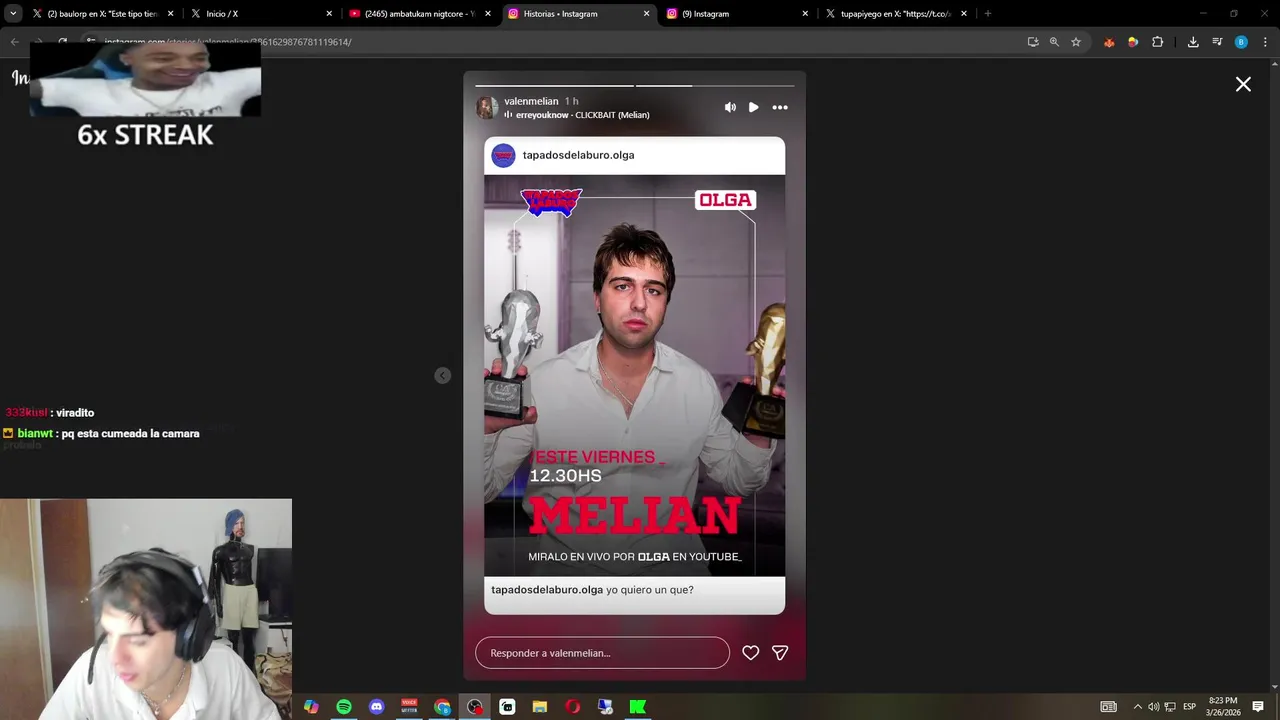Open the shared post image with MELIAN
Image resolution: width=1280 pixels, height=720 pixels.
tap(634, 375)
